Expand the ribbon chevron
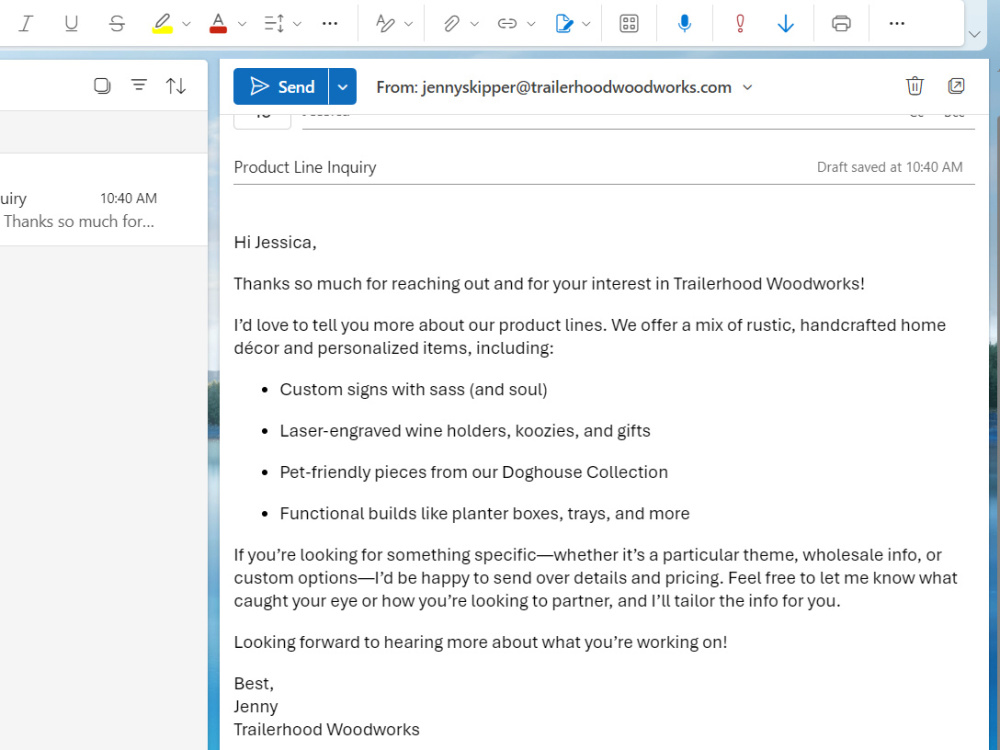 (x=974, y=34)
